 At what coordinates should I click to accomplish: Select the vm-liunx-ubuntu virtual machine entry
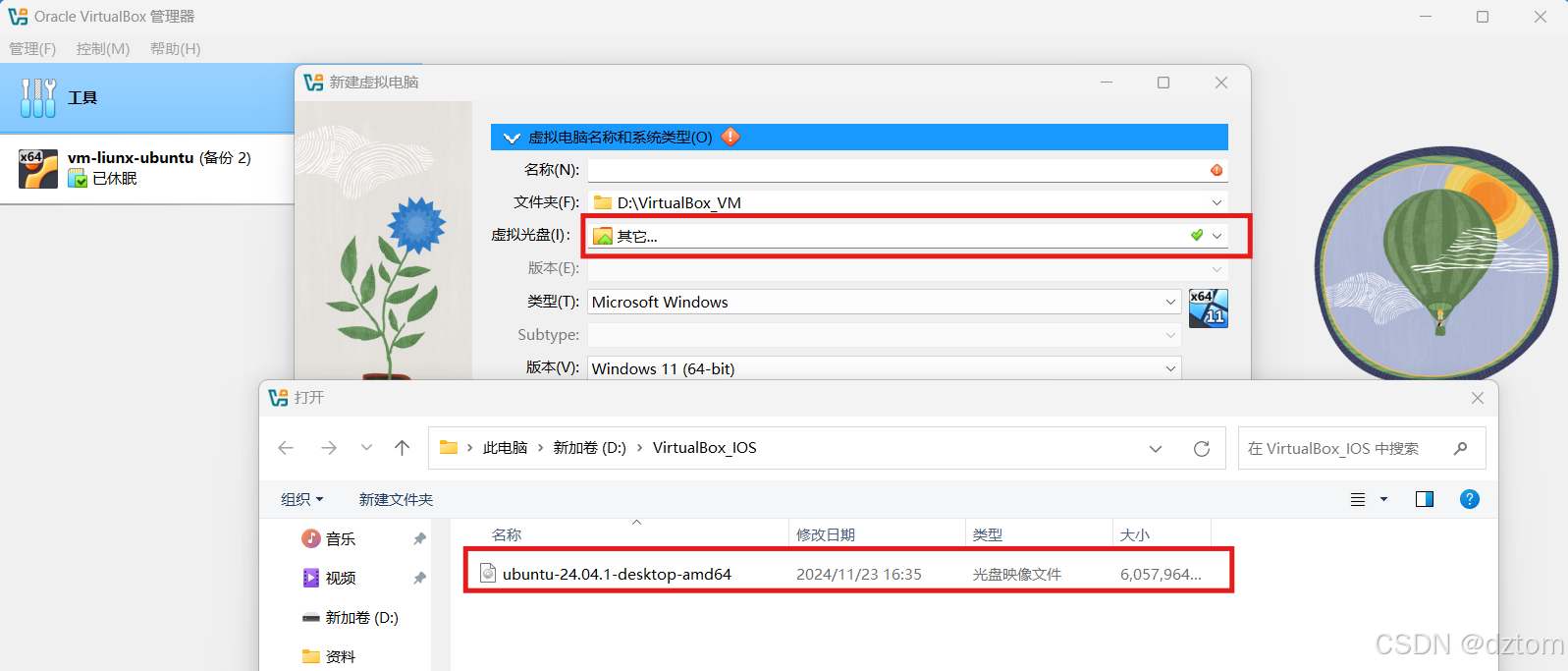tap(147, 169)
